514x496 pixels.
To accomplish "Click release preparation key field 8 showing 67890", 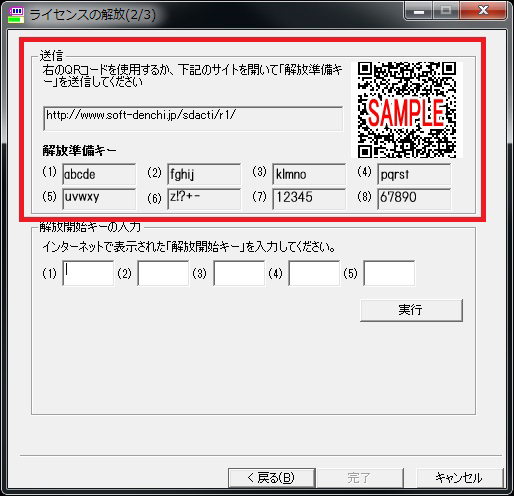I will tap(414, 199).
